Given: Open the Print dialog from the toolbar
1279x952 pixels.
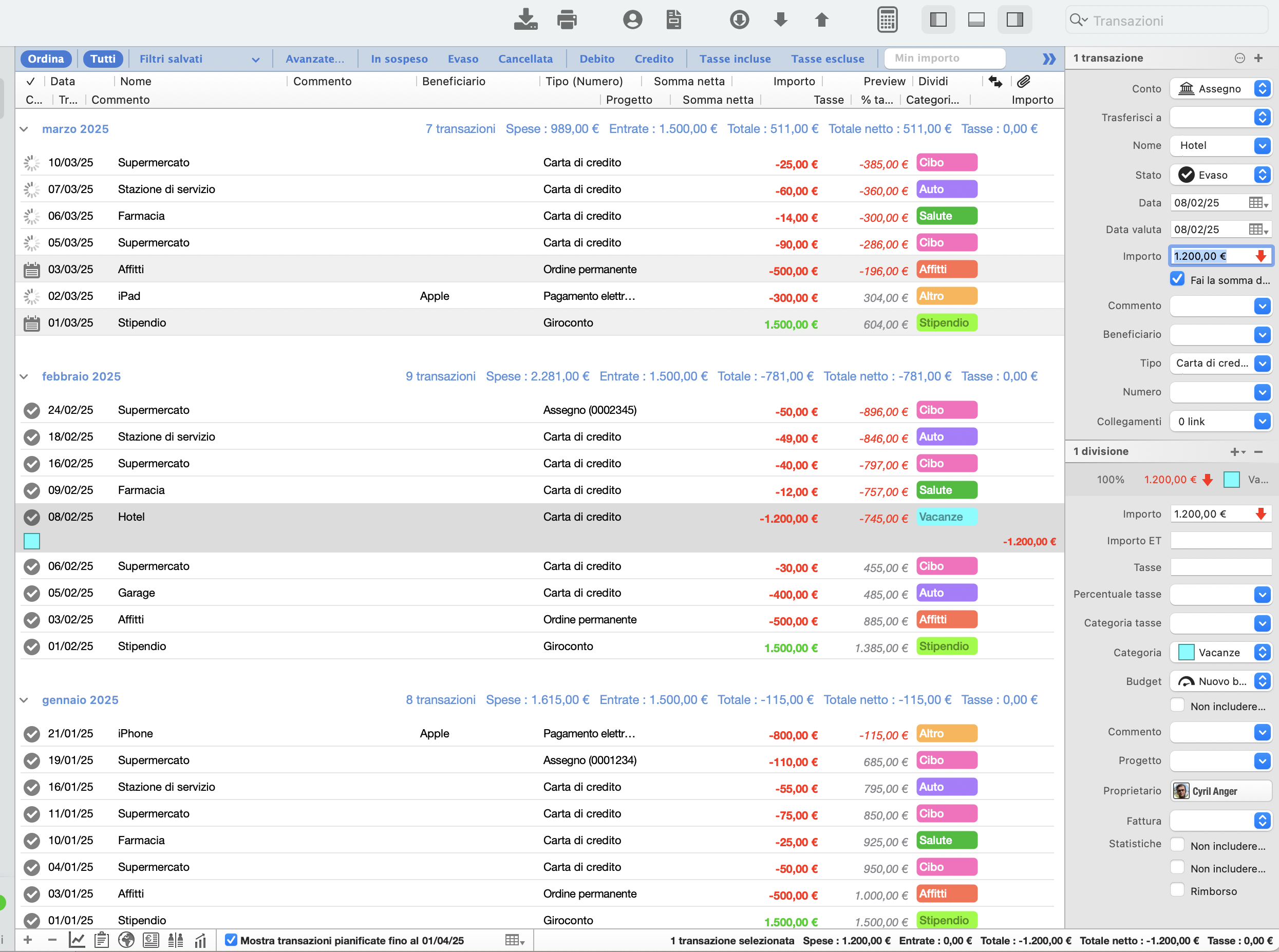Looking at the screenshot, I should (567, 19).
